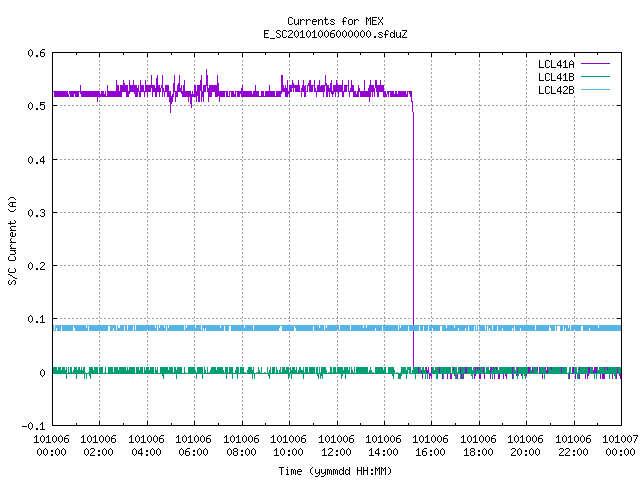Click the LCL41B legend label

(x=556, y=77)
